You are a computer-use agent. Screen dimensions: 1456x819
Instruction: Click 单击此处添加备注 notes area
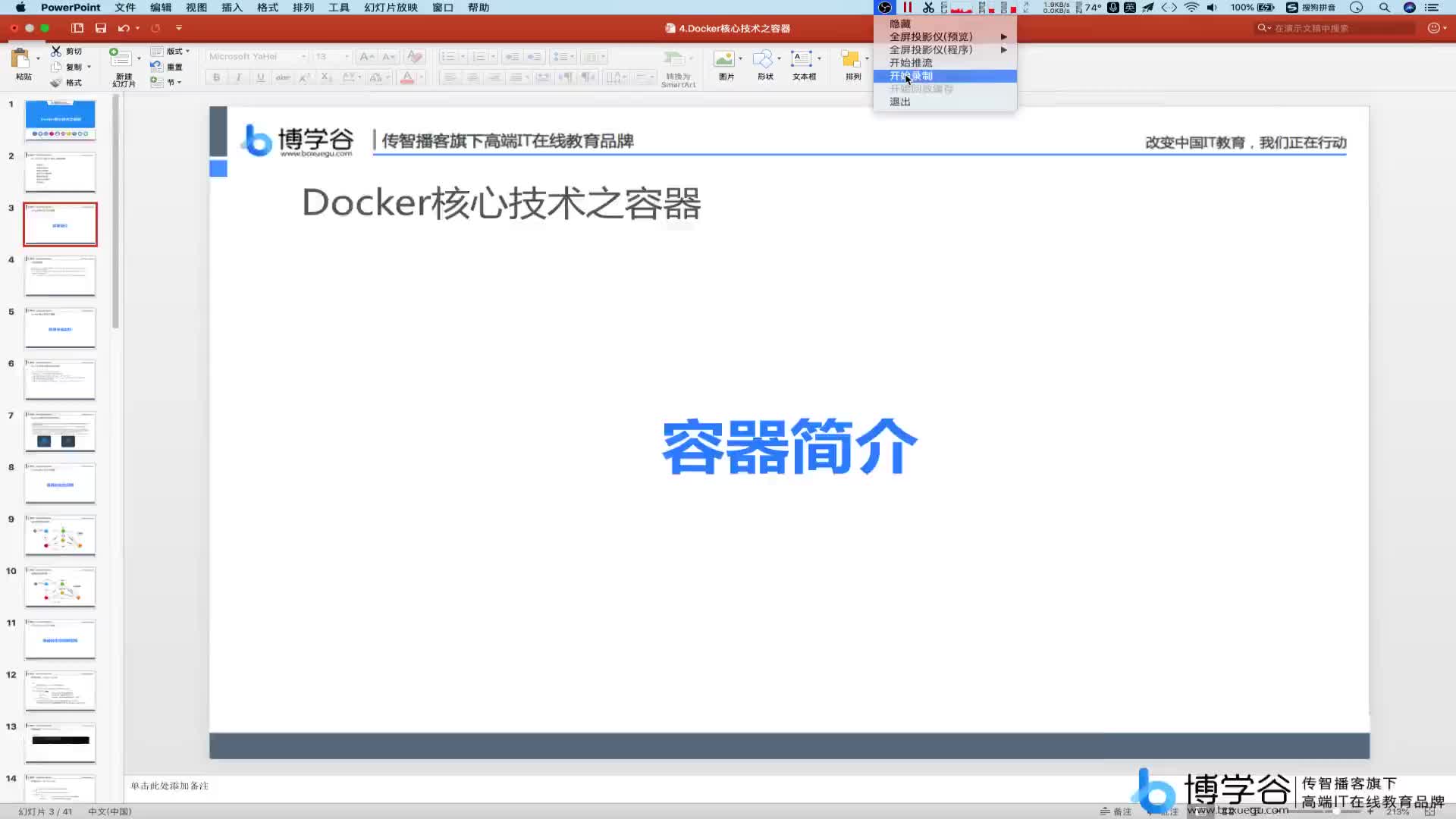coord(170,786)
